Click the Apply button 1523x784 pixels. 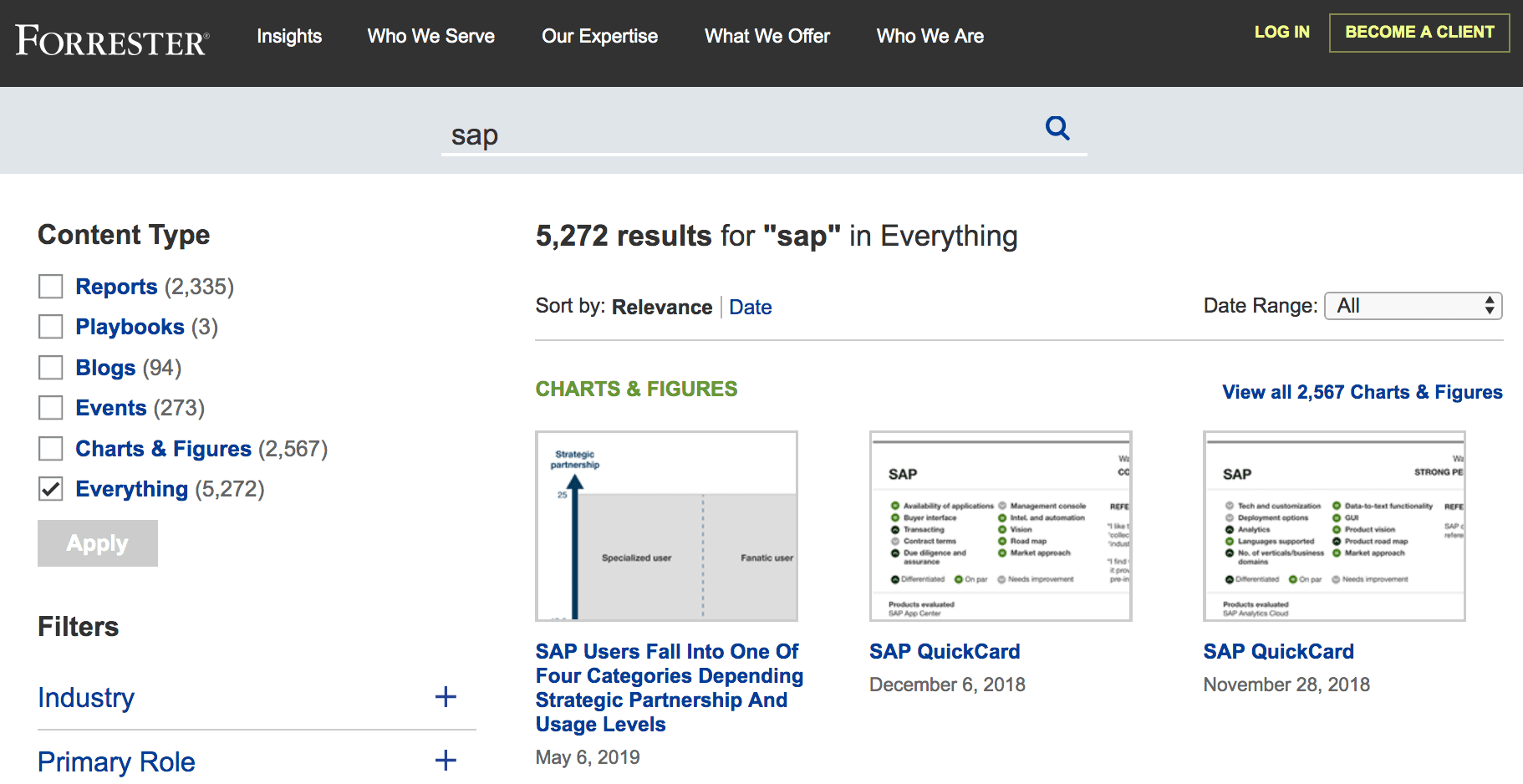pyautogui.click(x=98, y=543)
